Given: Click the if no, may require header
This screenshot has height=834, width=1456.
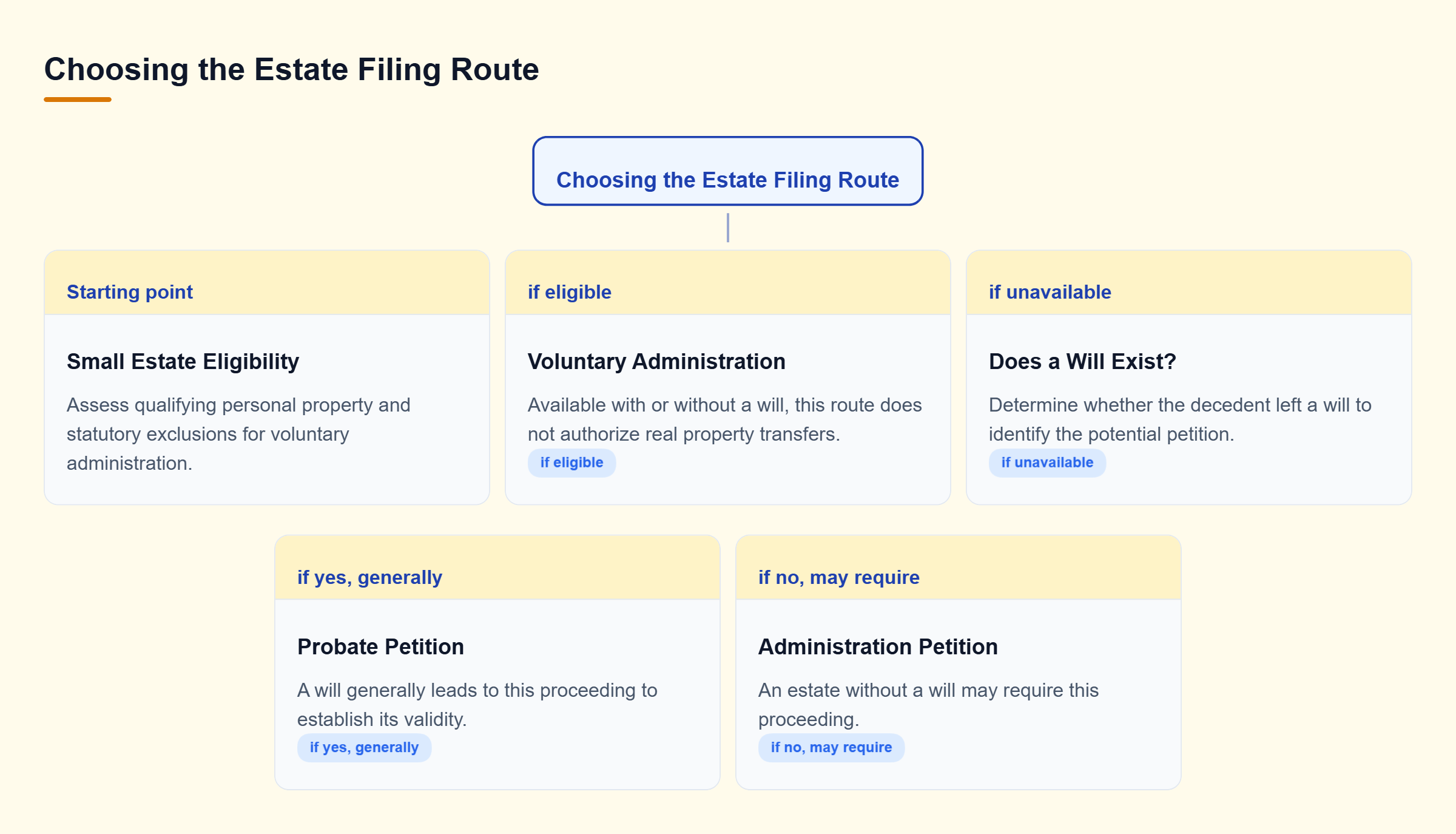Looking at the screenshot, I should pos(959,568).
